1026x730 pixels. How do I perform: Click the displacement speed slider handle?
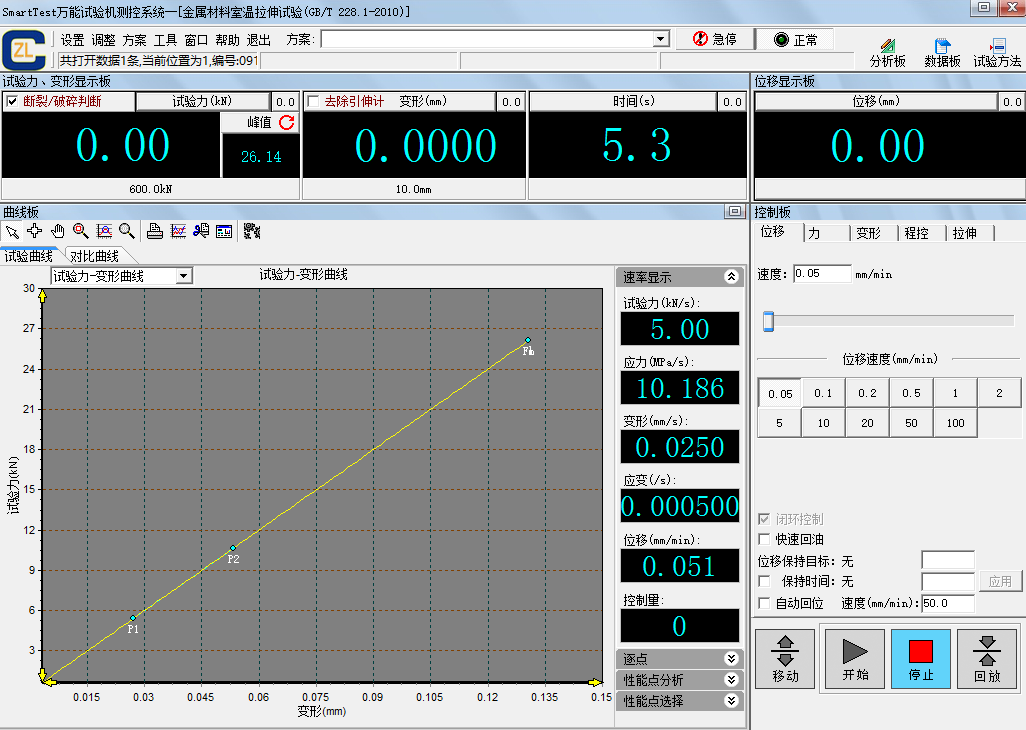(x=768, y=321)
